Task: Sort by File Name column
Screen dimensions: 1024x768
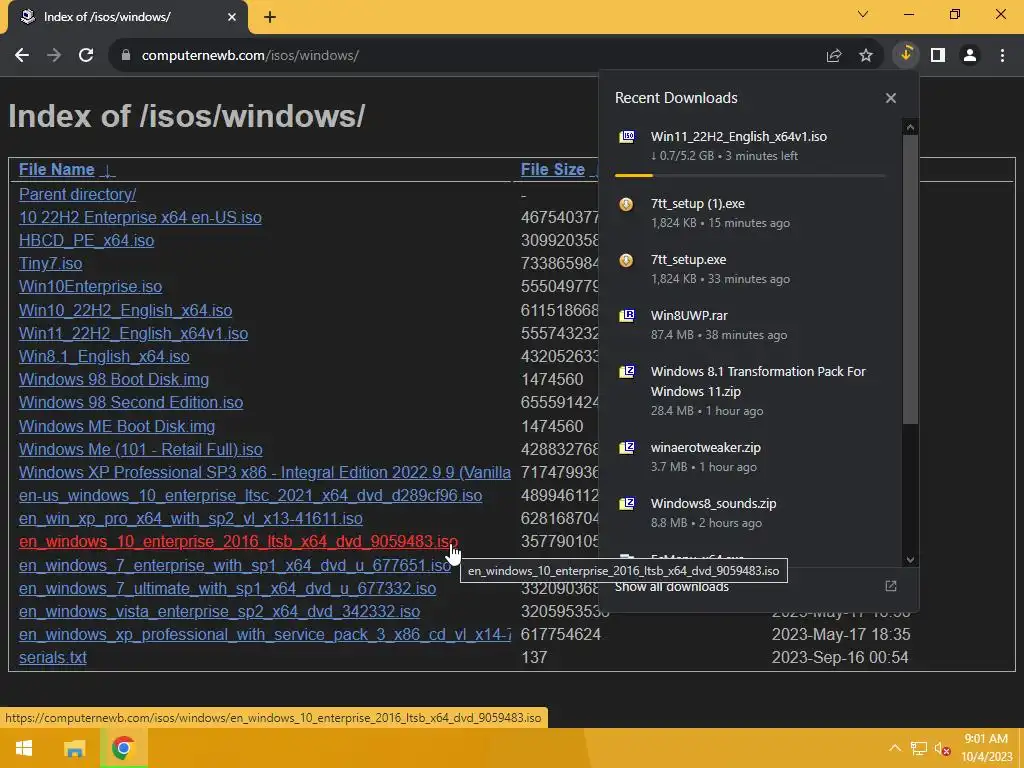Action: click(56, 170)
